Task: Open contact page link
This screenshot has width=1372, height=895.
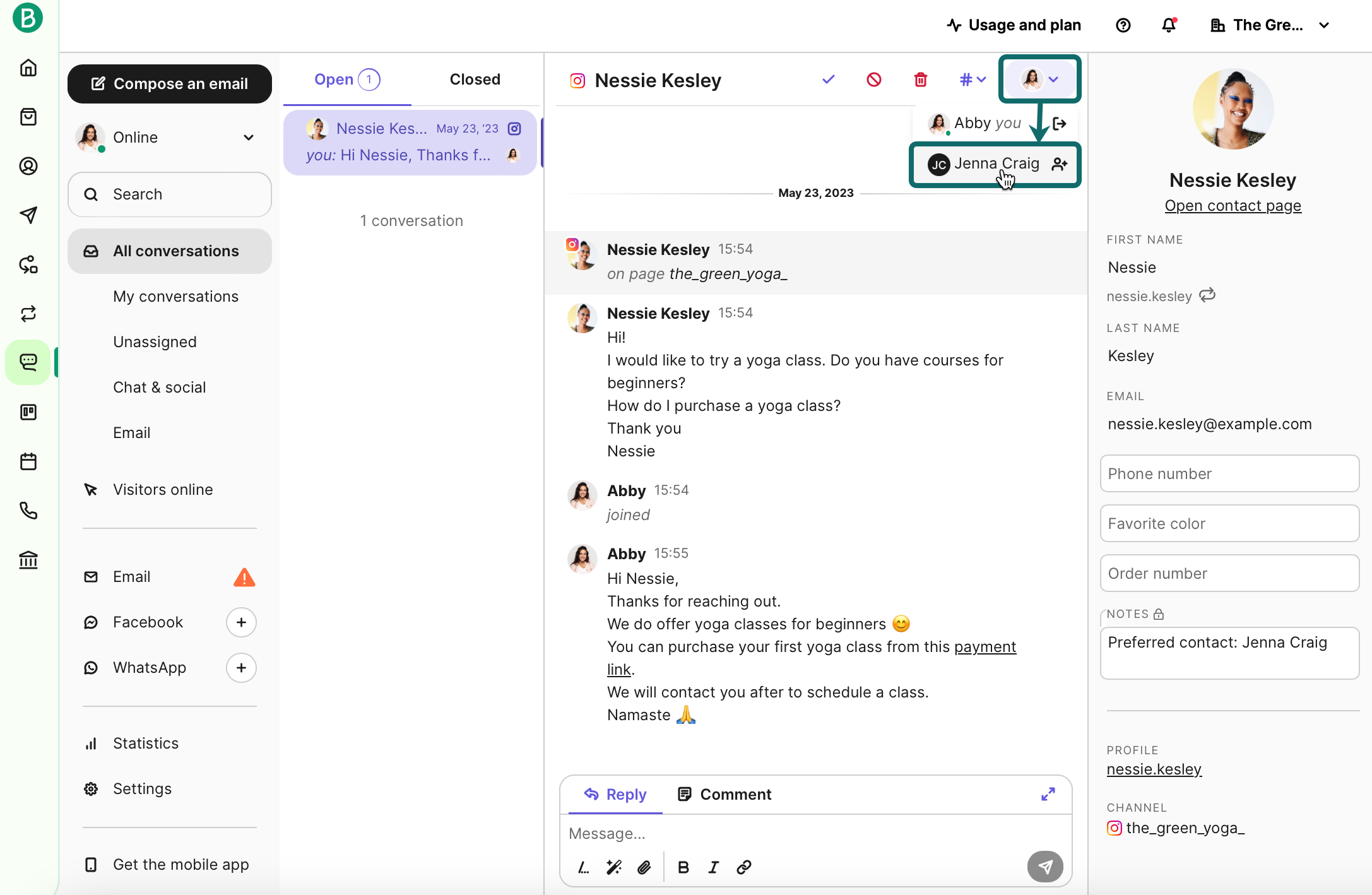Action: (x=1233, y=206)
